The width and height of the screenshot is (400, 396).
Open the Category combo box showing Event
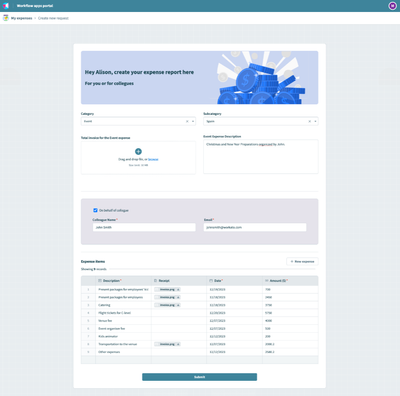click(138, 121)
